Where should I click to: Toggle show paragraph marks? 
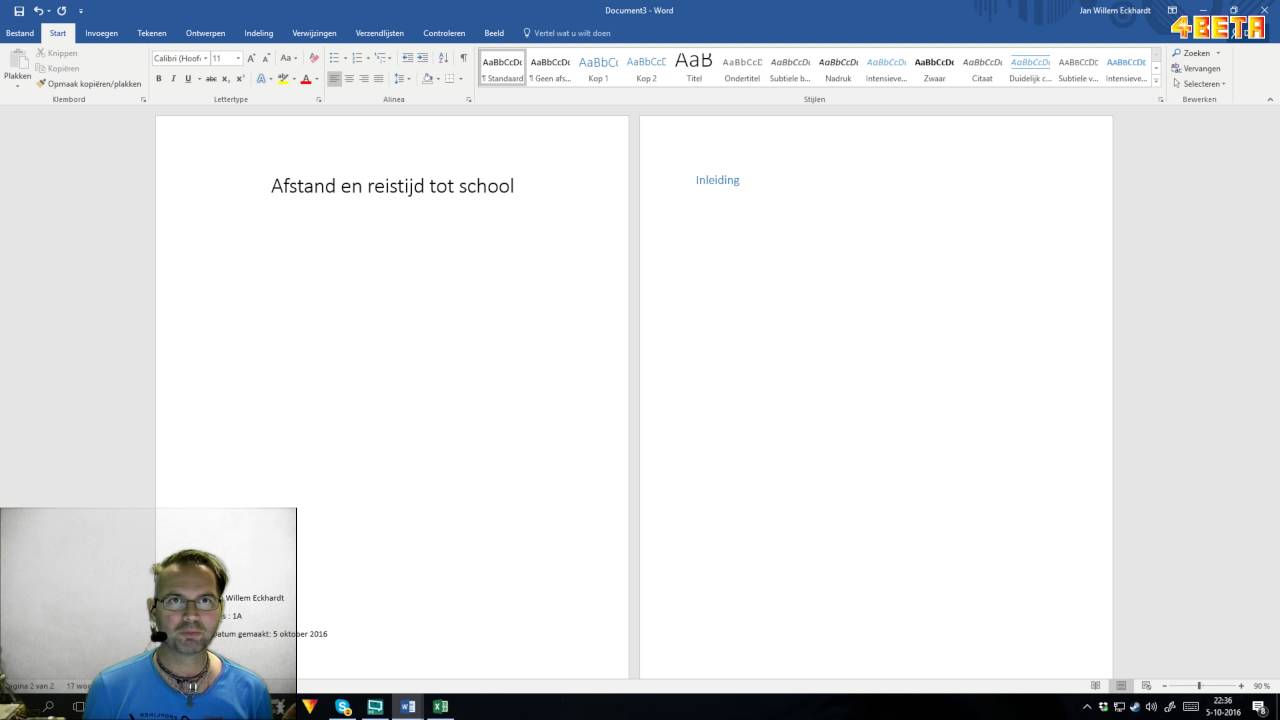pyautogui.click(x=463, y=58)
